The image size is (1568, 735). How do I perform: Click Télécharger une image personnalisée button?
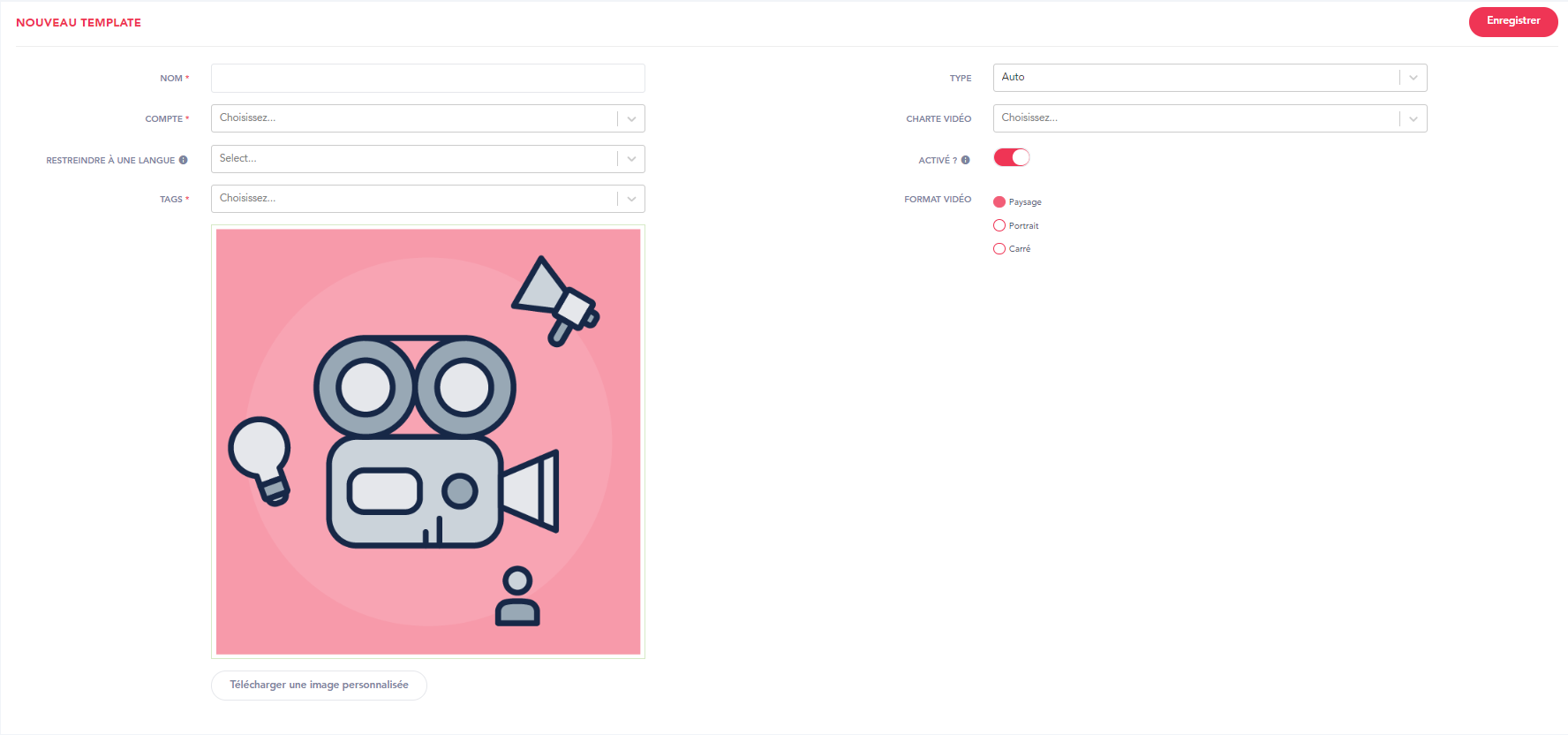(x=319, y=686)
